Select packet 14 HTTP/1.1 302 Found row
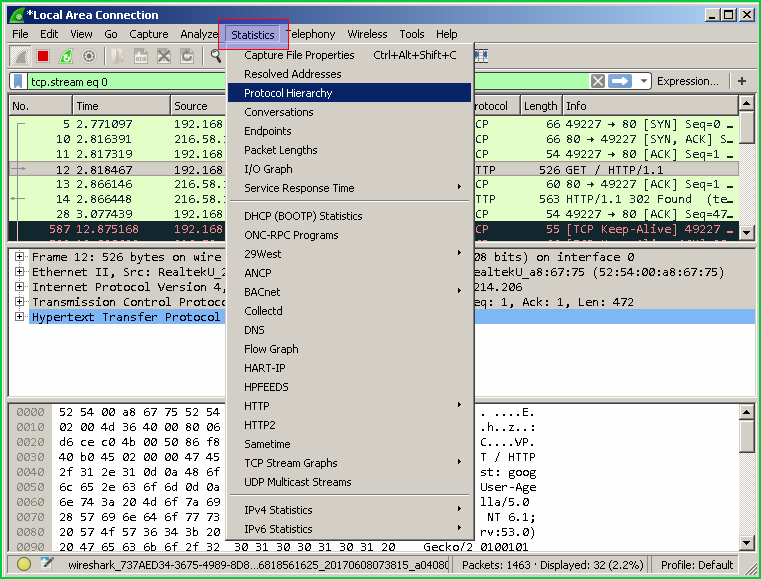The image size is (761, 579). coord(374,199)
